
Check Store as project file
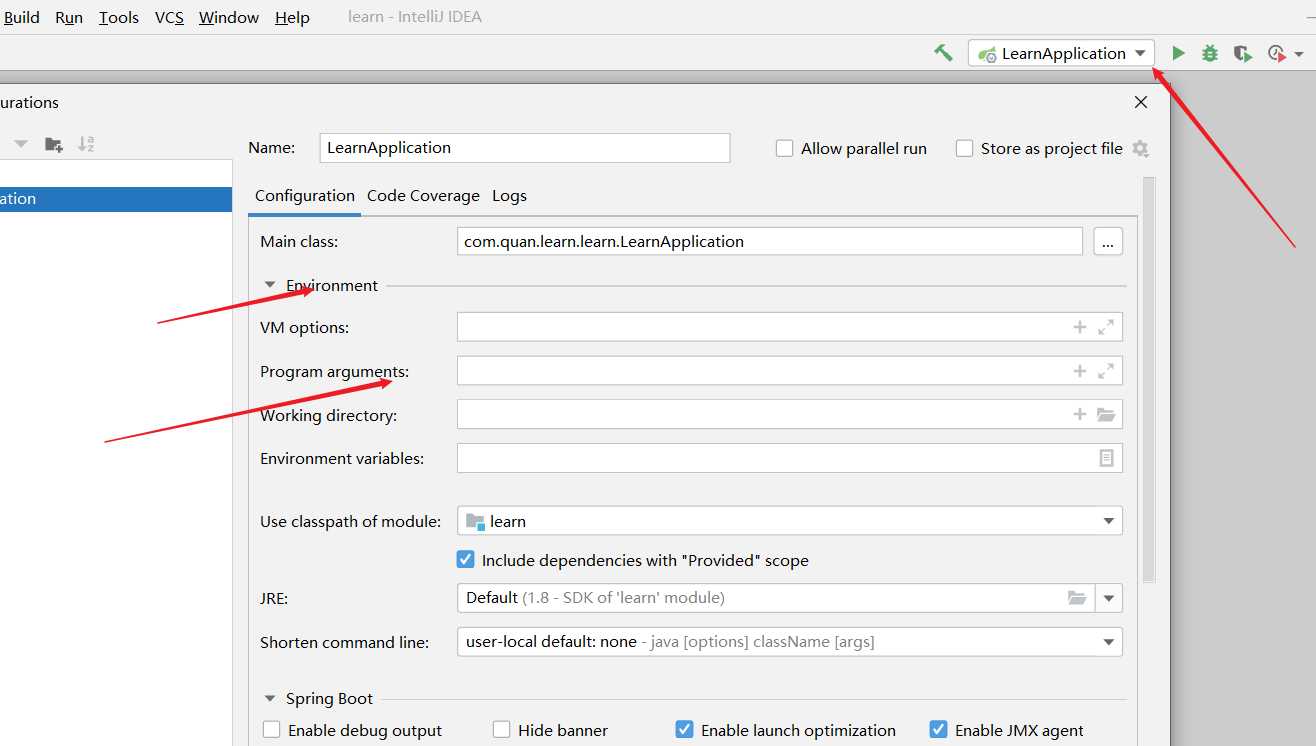tap(964, 148)
